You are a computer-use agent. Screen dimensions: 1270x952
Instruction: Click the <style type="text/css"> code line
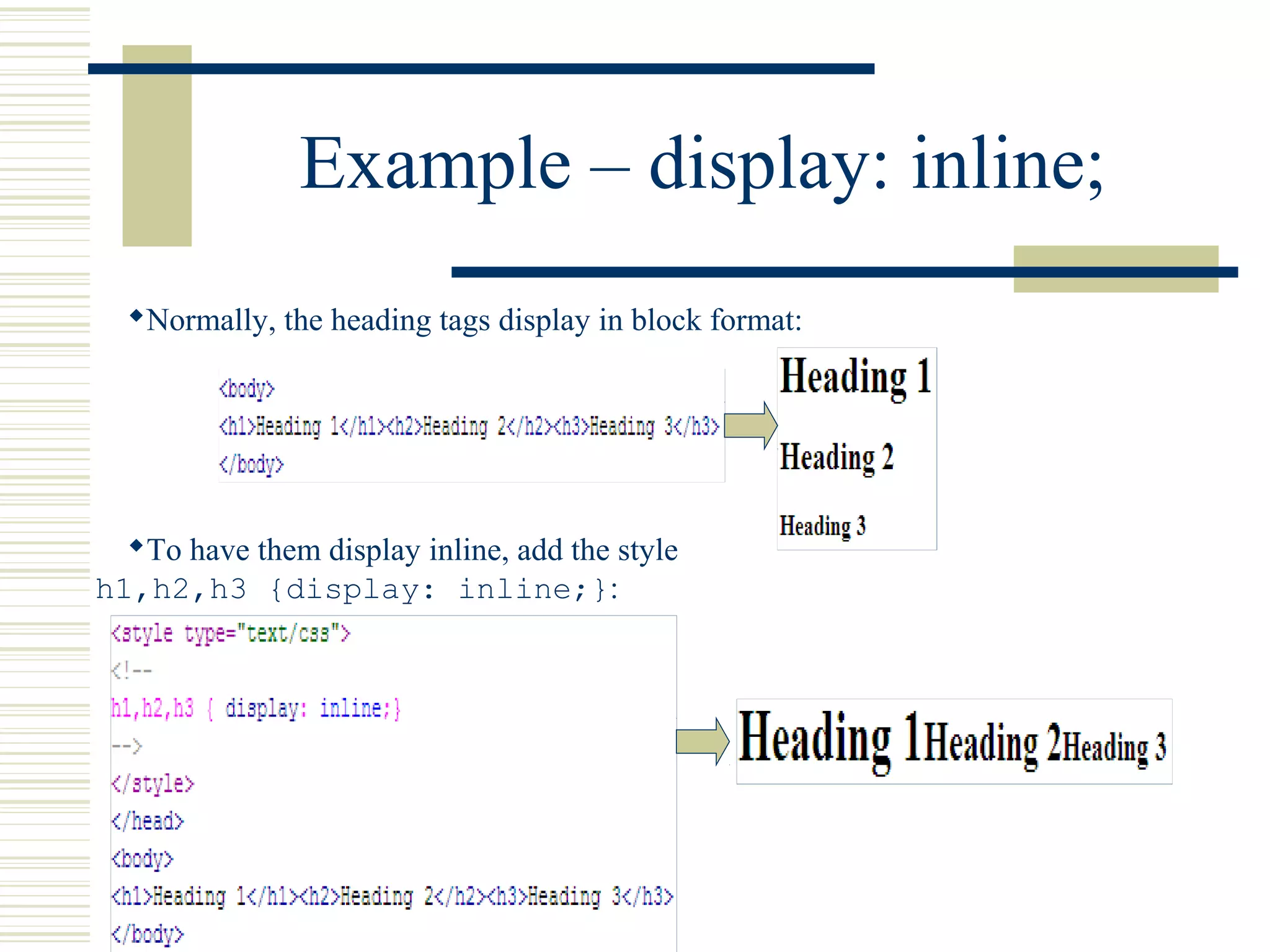(x=231, y=634)
